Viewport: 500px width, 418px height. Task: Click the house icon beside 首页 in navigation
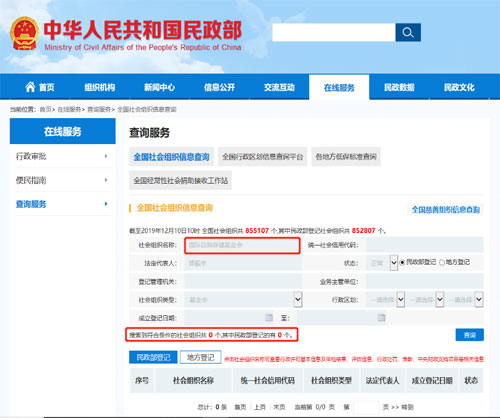pos(30,87)
